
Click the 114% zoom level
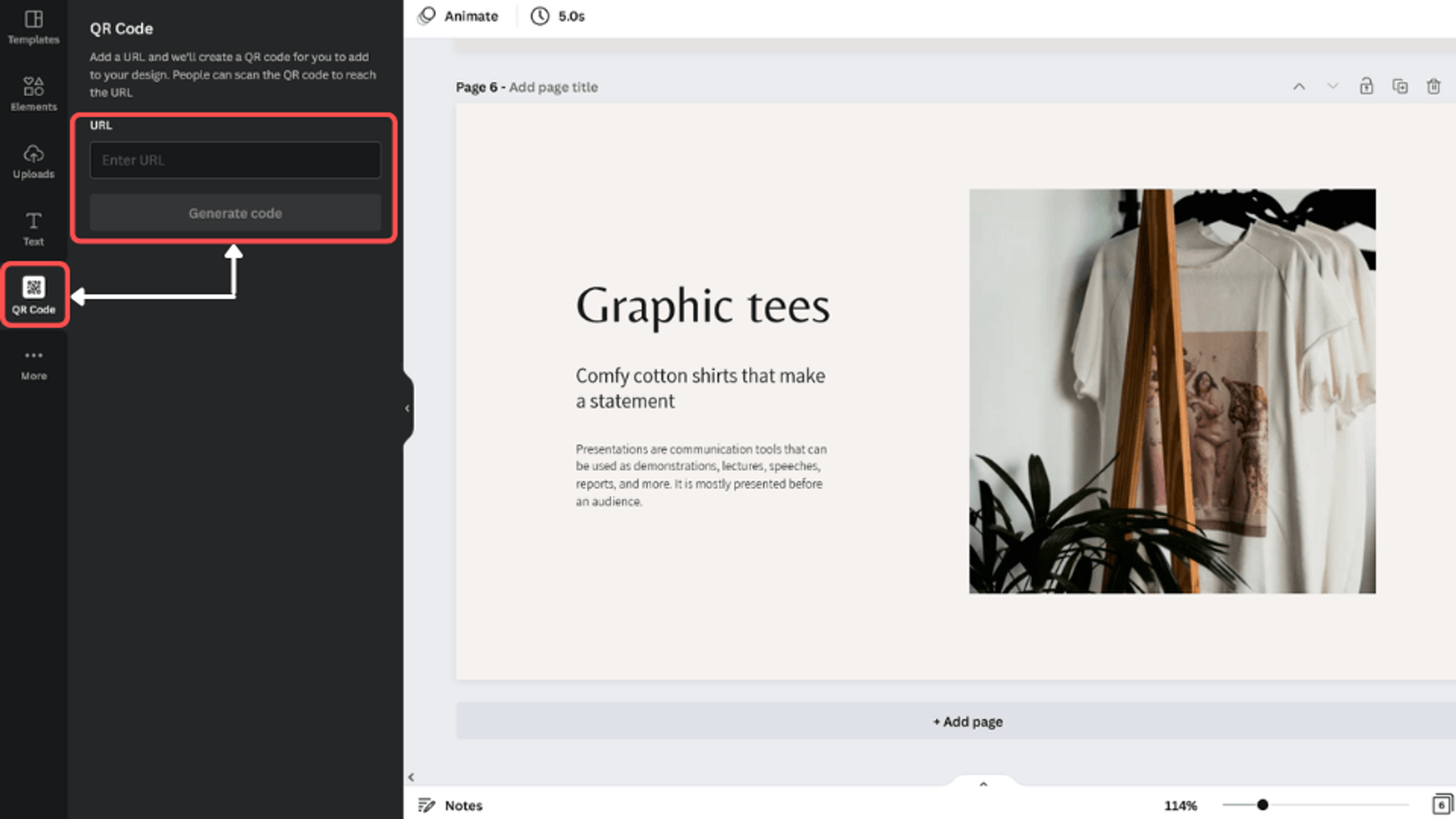[1180, 805]
